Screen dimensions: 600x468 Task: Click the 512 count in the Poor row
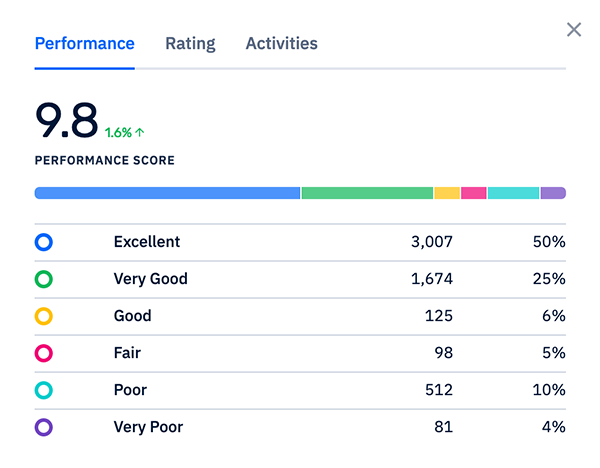coord(438,390)
